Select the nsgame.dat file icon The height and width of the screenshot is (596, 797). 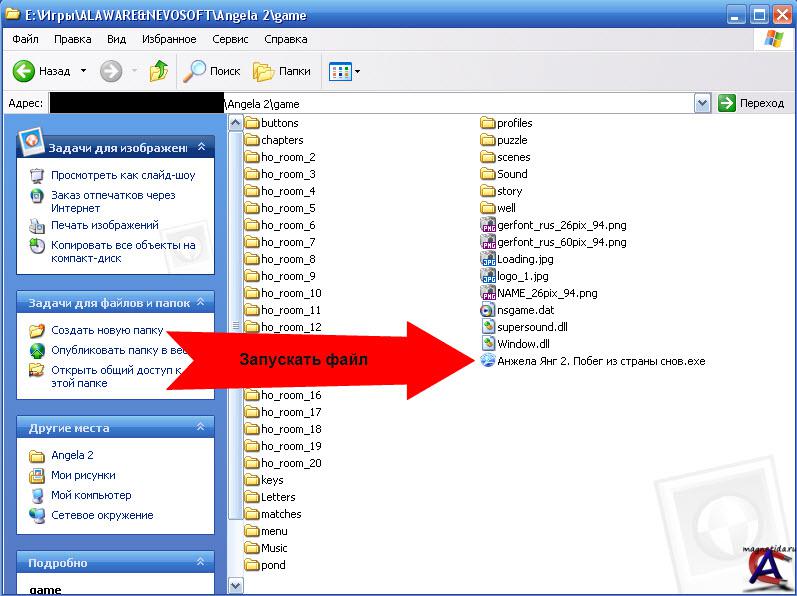tap(488, 310)
